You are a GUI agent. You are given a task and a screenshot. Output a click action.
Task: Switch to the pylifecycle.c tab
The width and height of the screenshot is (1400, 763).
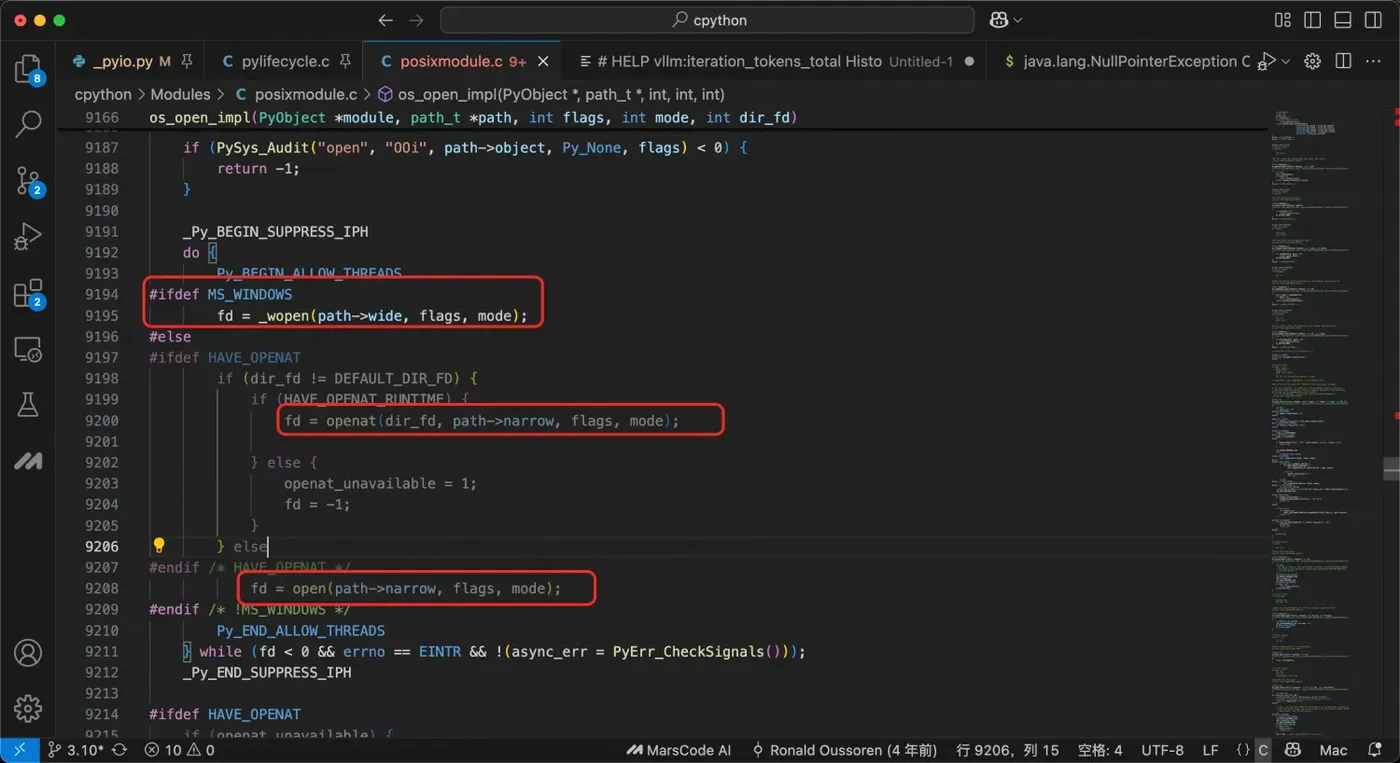click(286, 61)
